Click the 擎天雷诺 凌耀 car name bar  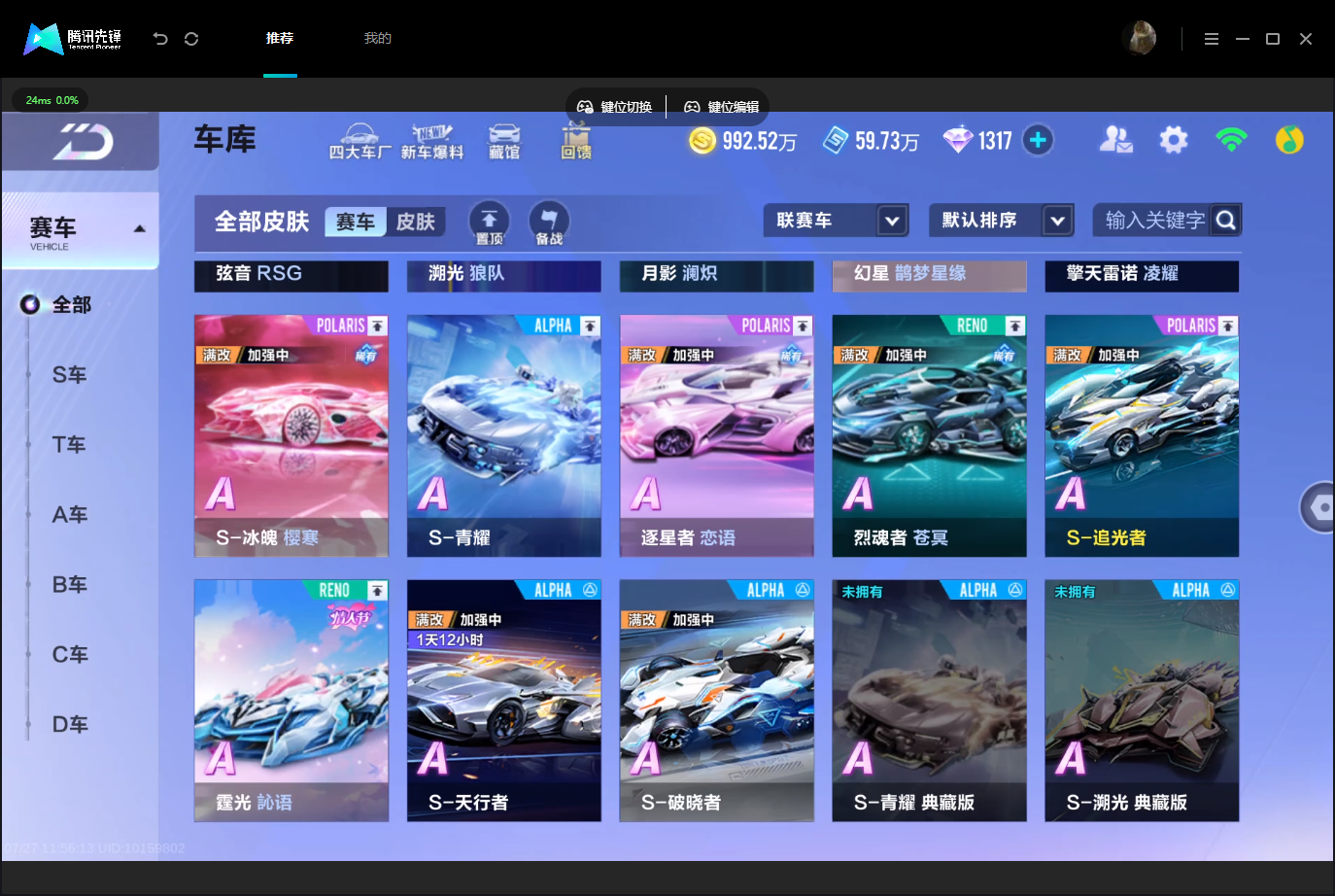click(x=1142, y=275)
